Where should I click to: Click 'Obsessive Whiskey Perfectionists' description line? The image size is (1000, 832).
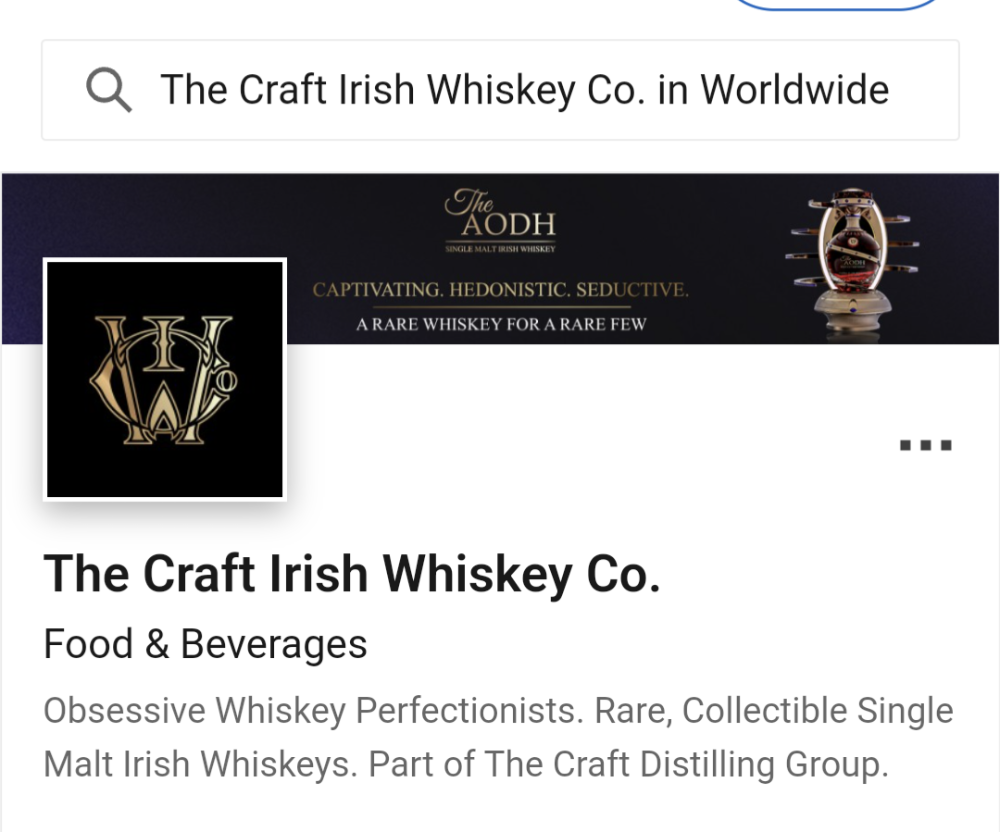(313, 711)
